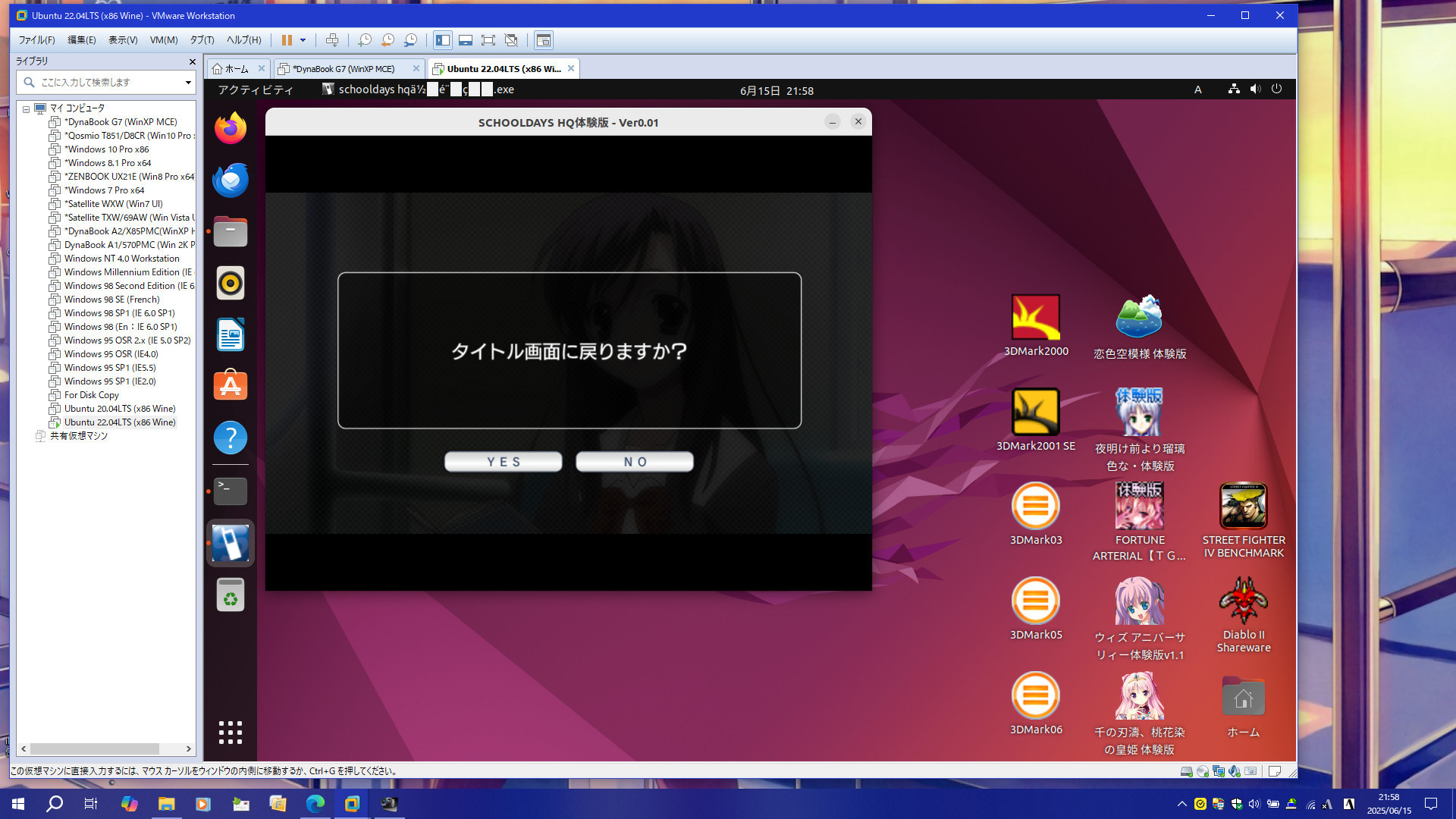Open the Trash dock icon
The height and width of the screenshot is (819, 1456).
pyautogui.click(x=231, y=595)
